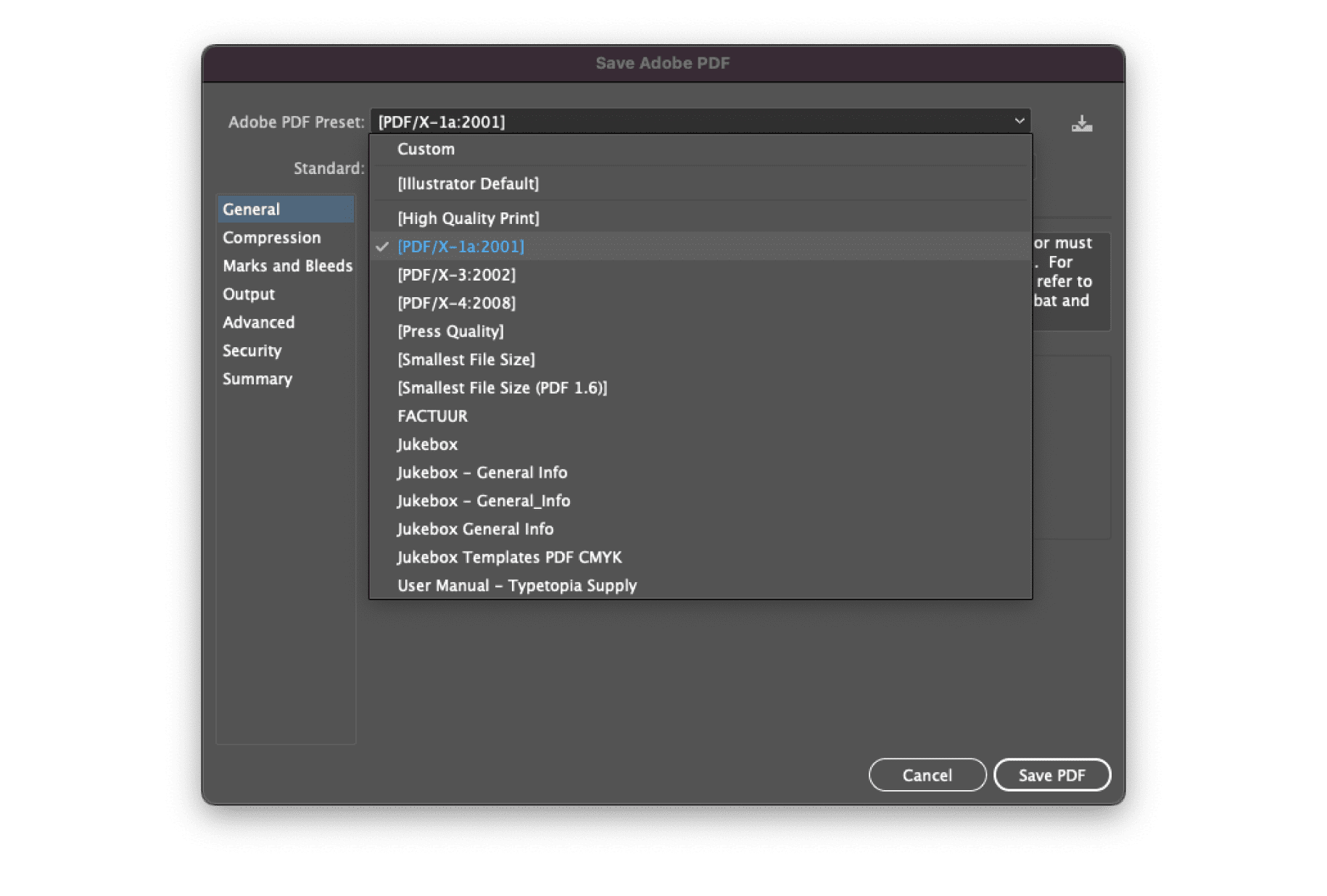The height and width of the screenshot is (896, 1327).
Task: Select [Smallest File Size (PDF 1.6)] preset
Action: click(x=700, y=388)
